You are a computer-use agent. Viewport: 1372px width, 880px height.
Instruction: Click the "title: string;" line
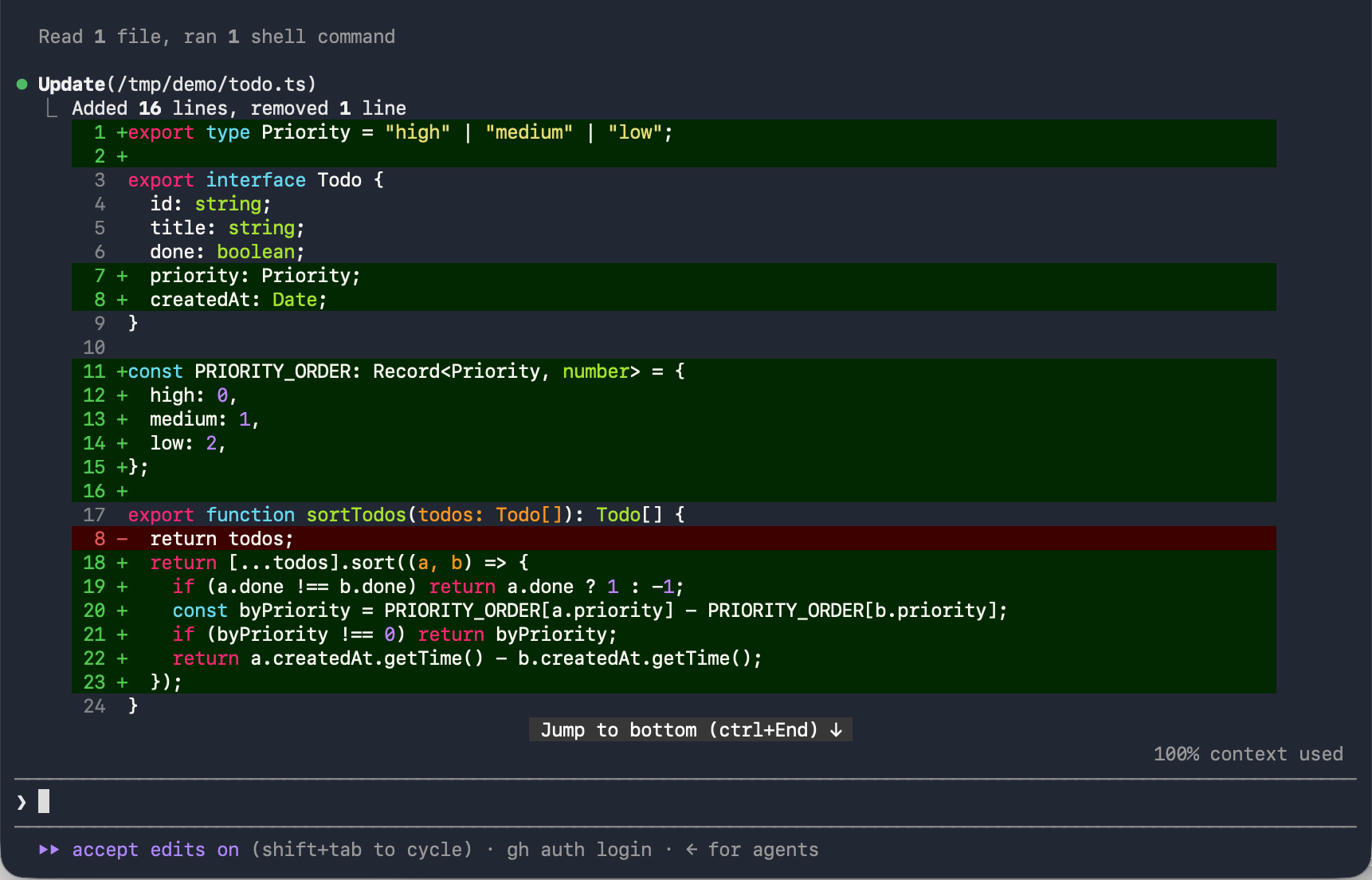pyautogui.click(x=673, y=227)
